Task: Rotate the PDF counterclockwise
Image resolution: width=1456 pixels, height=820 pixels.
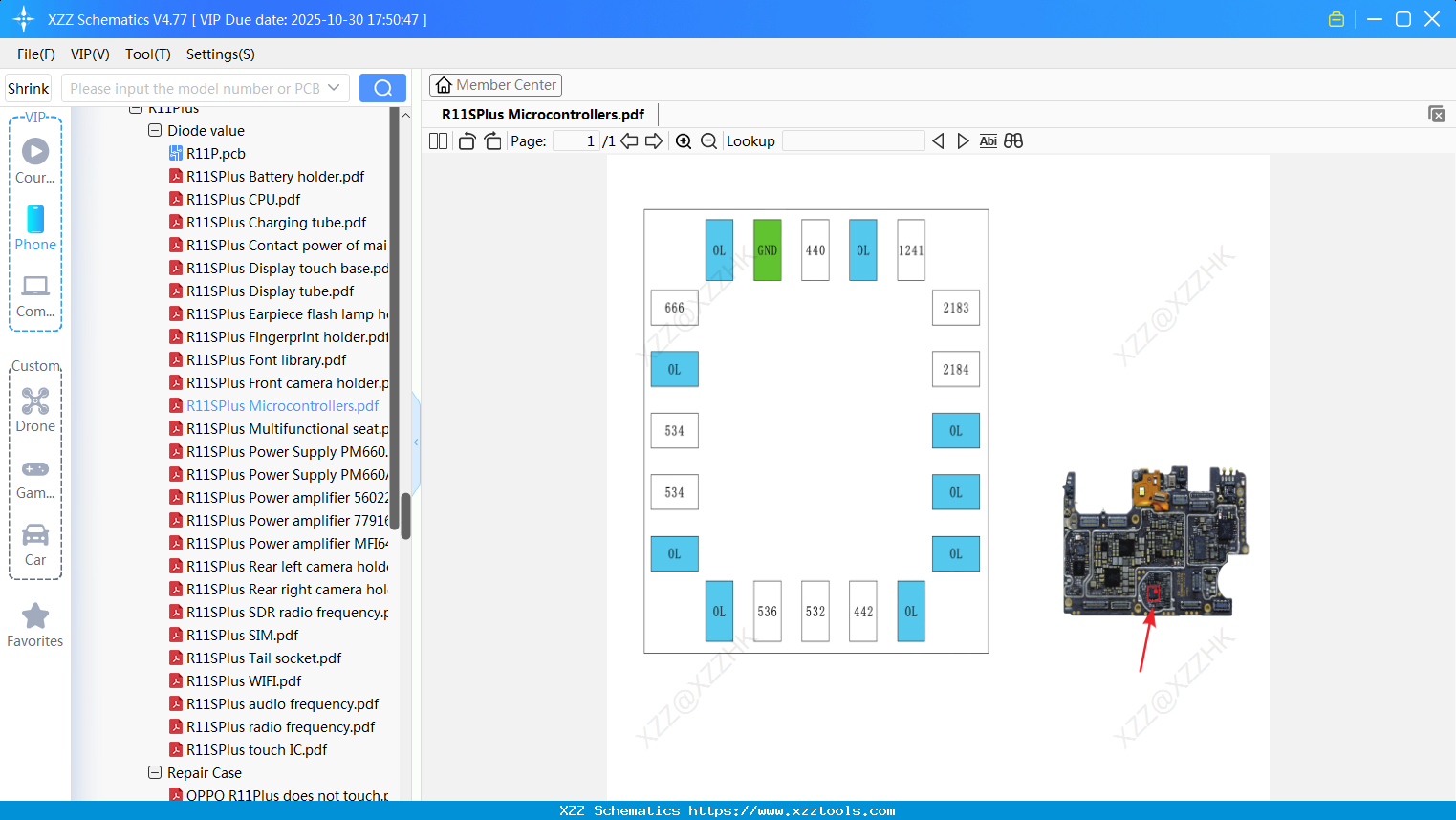Action: pyautogui.click(x=466, y=140)
